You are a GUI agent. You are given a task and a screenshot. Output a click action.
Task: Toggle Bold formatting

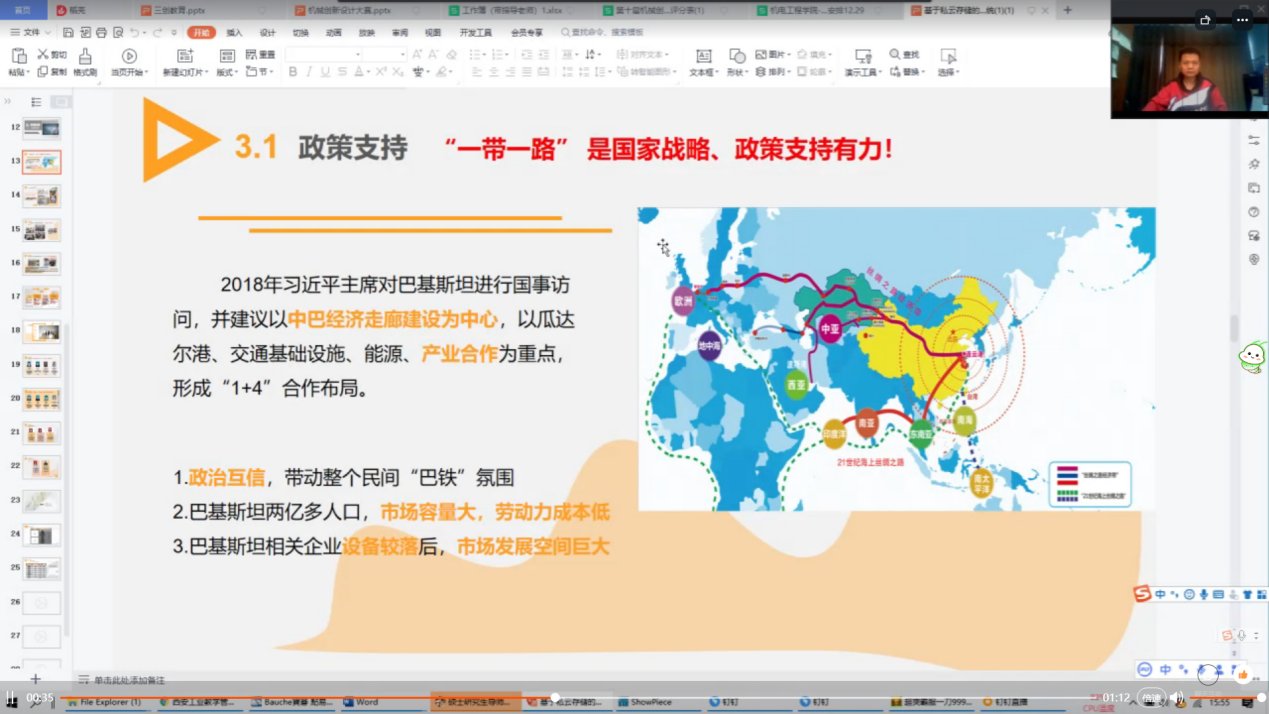pyautogui.click(x=293, y=72)
